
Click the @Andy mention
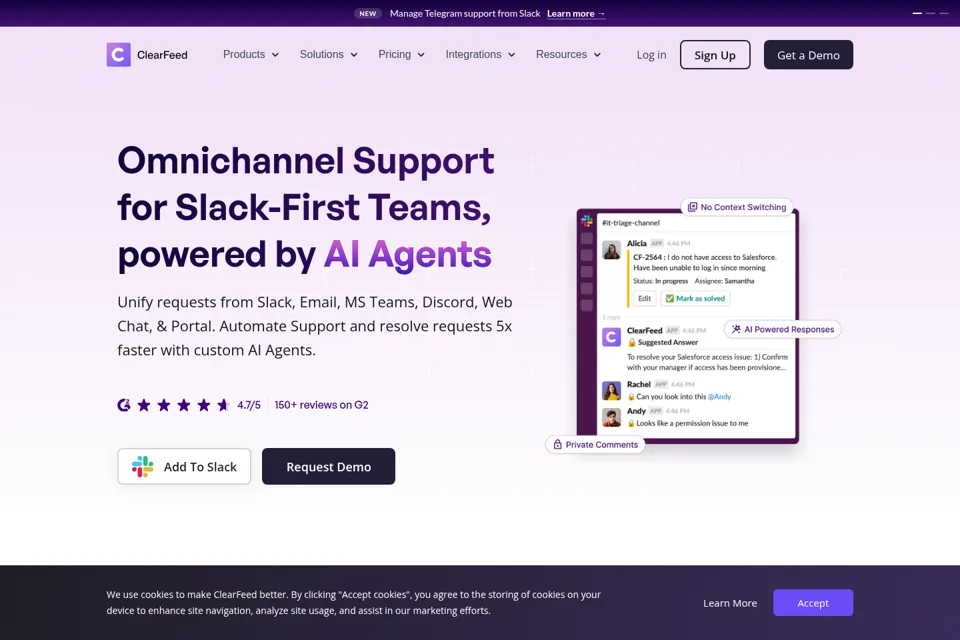pos(719,397)
